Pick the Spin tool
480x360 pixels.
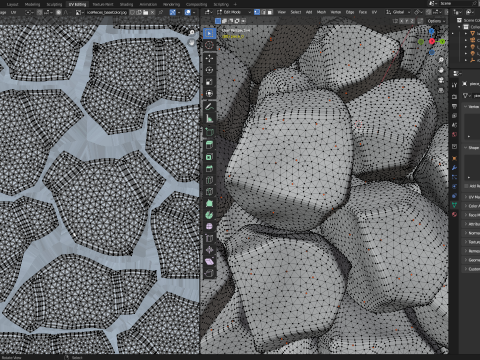209,215
